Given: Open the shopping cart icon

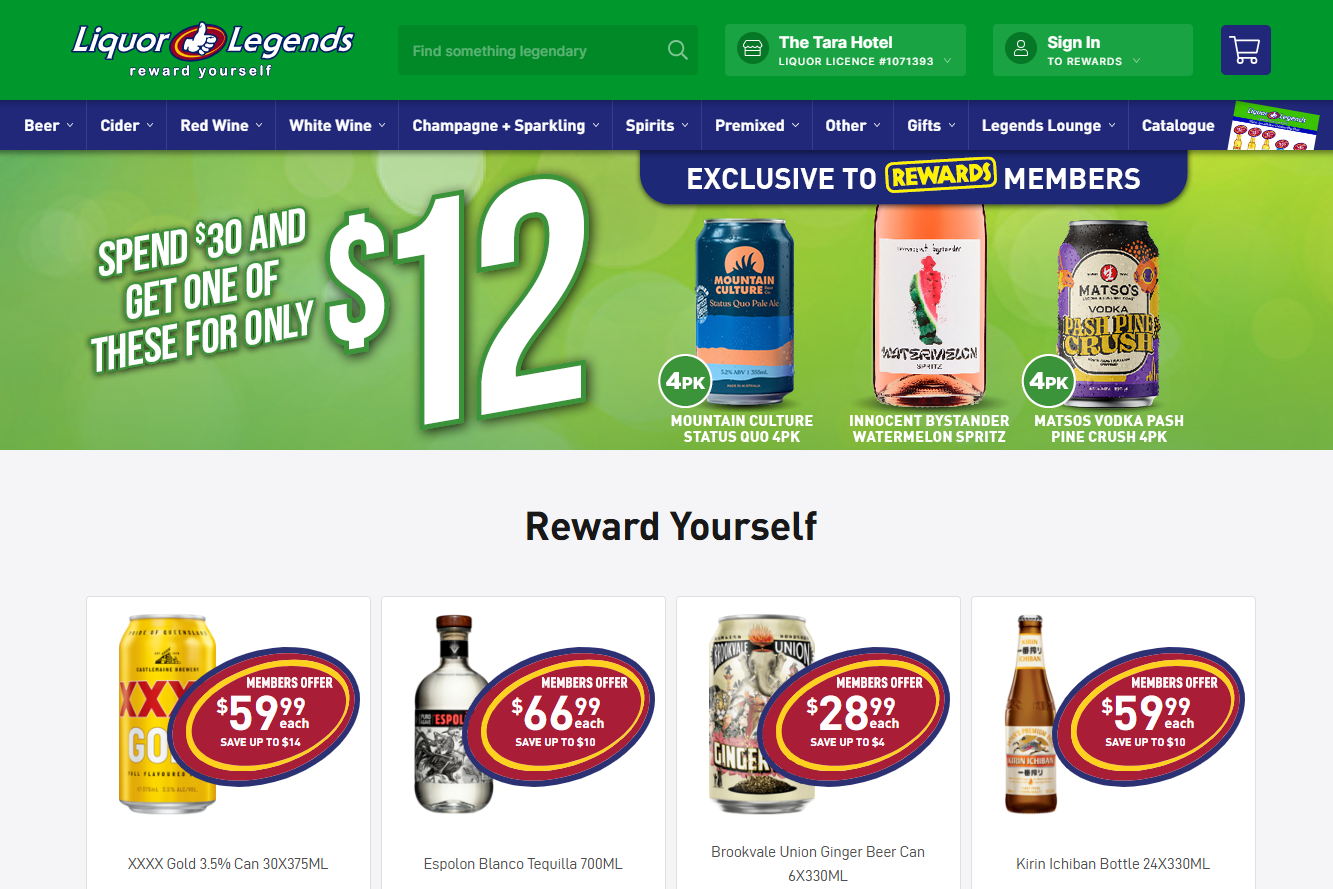Looking at the screenshot, I should (1245, 50).
